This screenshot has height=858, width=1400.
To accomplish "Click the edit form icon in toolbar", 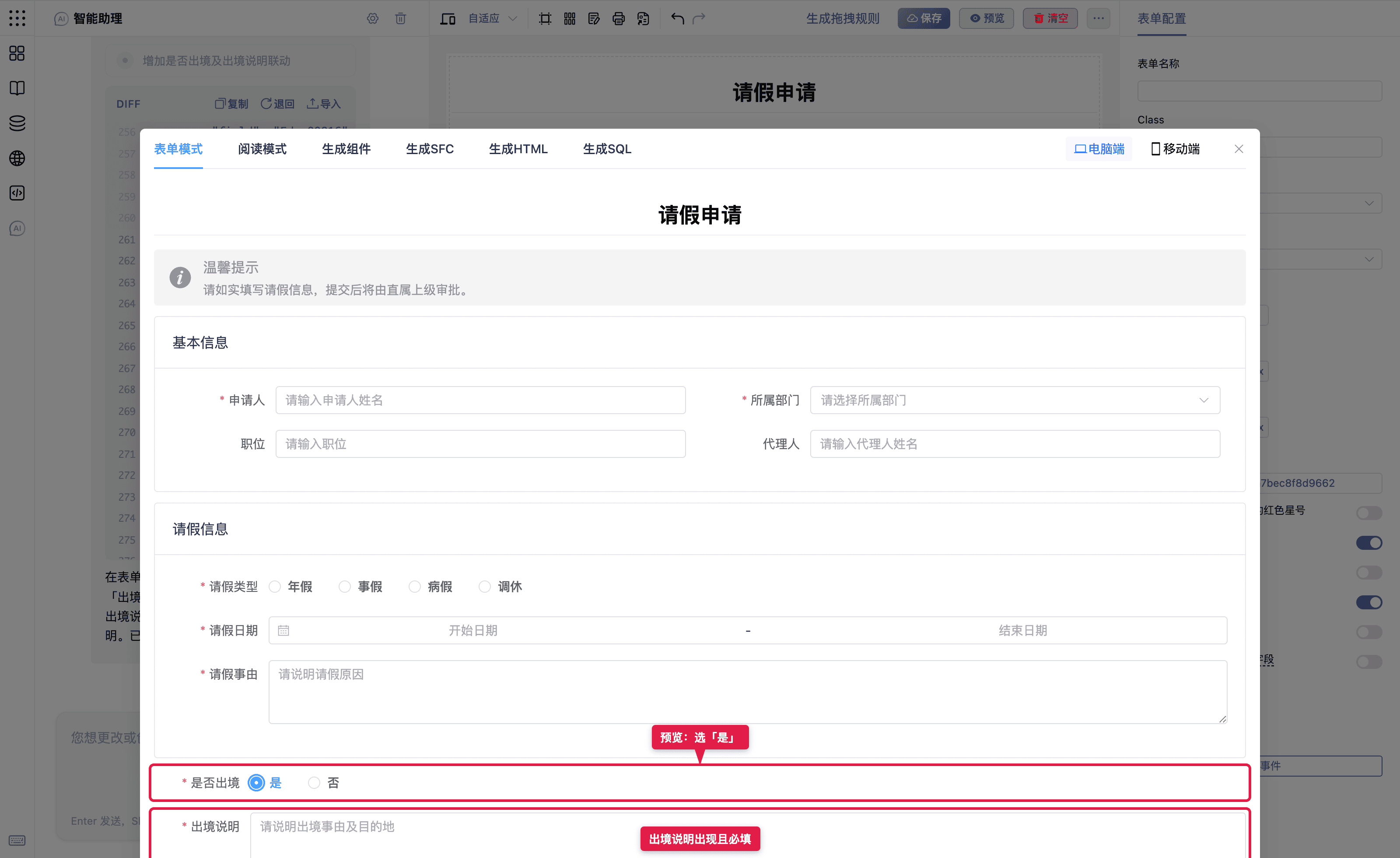I will point(594,18).
